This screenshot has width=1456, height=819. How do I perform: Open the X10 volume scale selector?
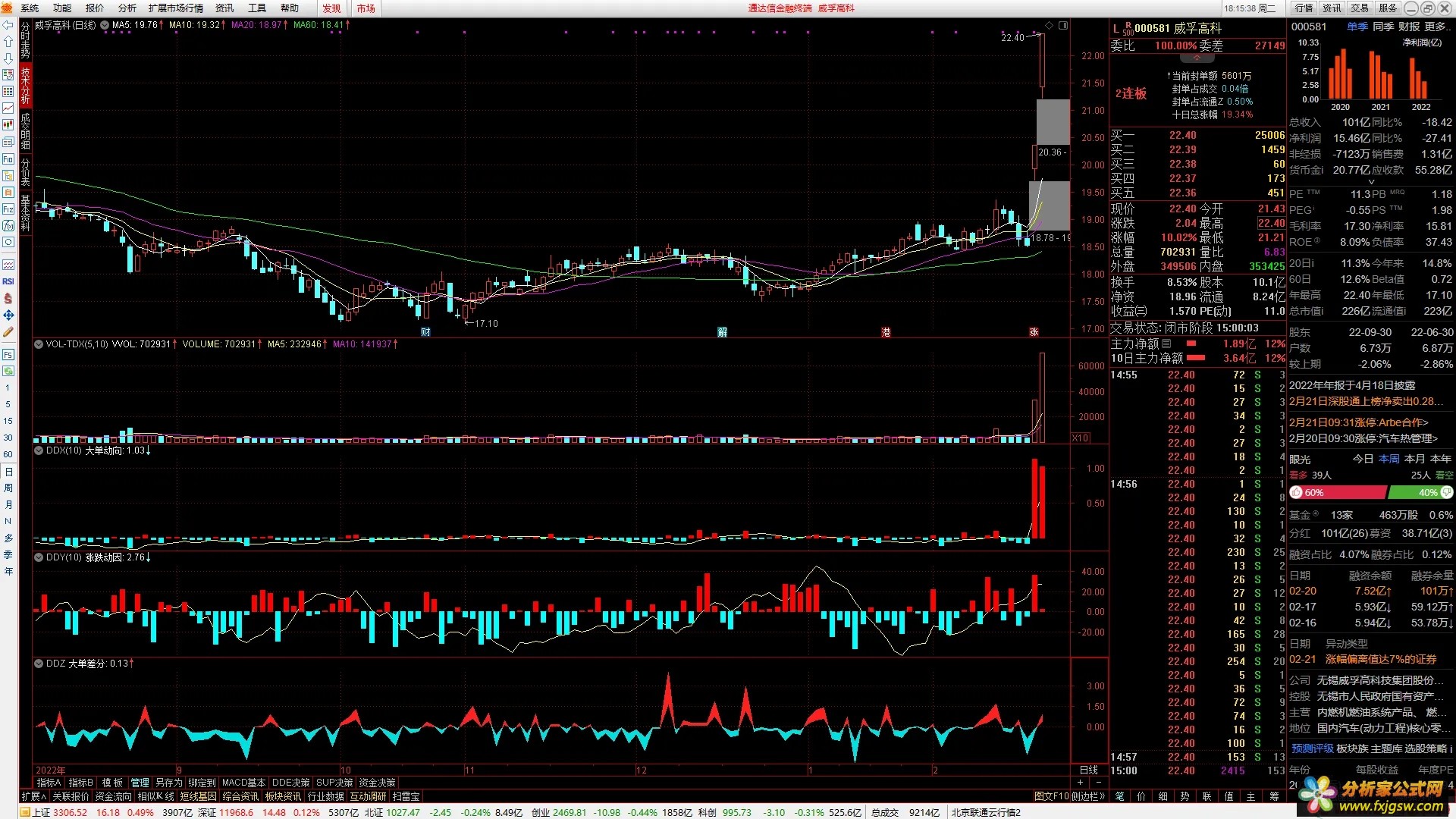[1080, 438]
